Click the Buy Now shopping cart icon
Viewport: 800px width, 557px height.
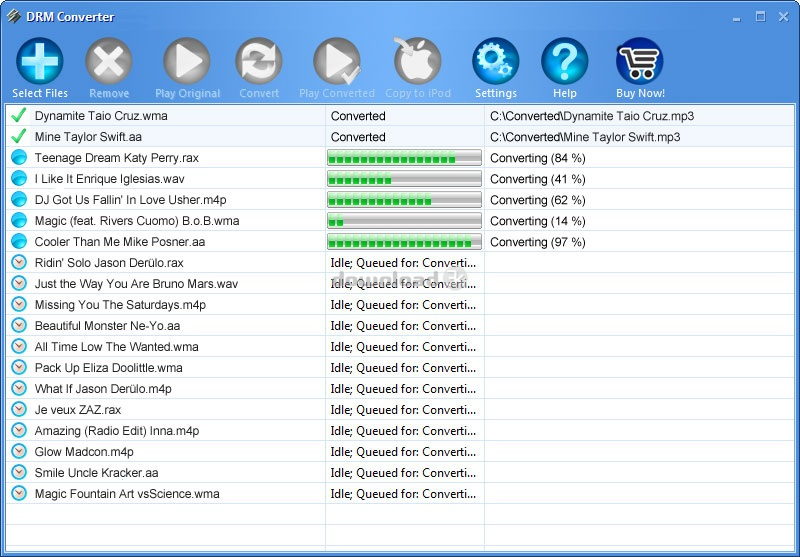click(x=640, y=62)
